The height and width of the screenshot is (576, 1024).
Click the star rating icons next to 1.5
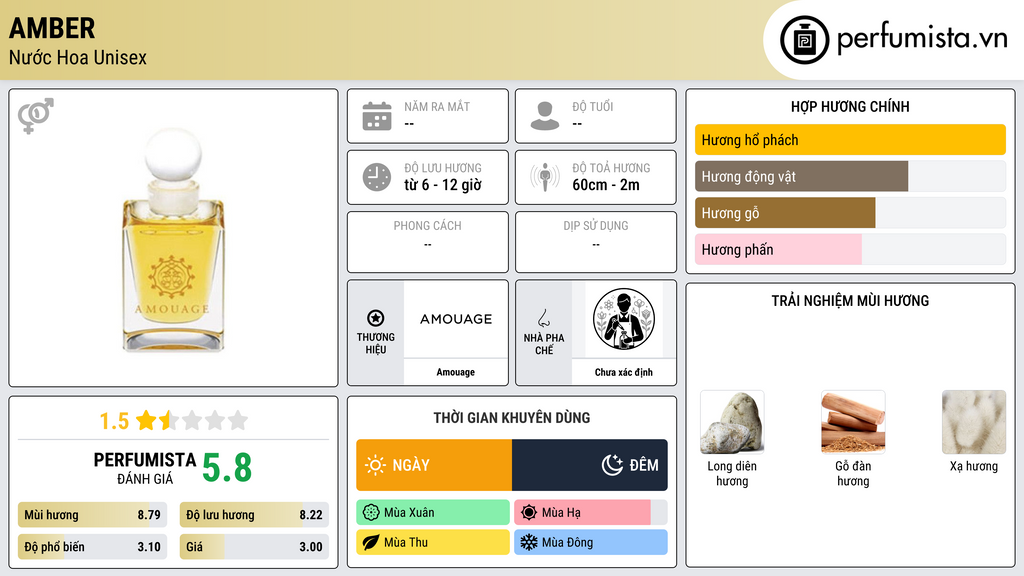point(192,420)
